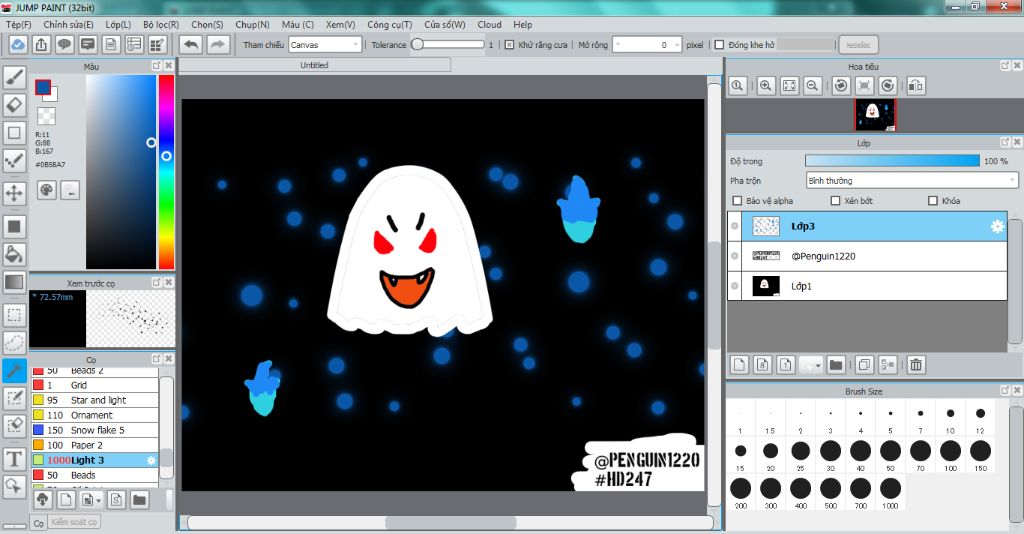Enable Khóa layer lock checkbox
1024x534 pixels.
[933, 201]
